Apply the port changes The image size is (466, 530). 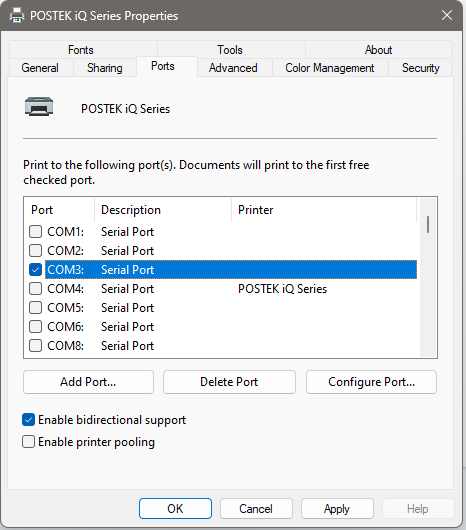(337, 508)
